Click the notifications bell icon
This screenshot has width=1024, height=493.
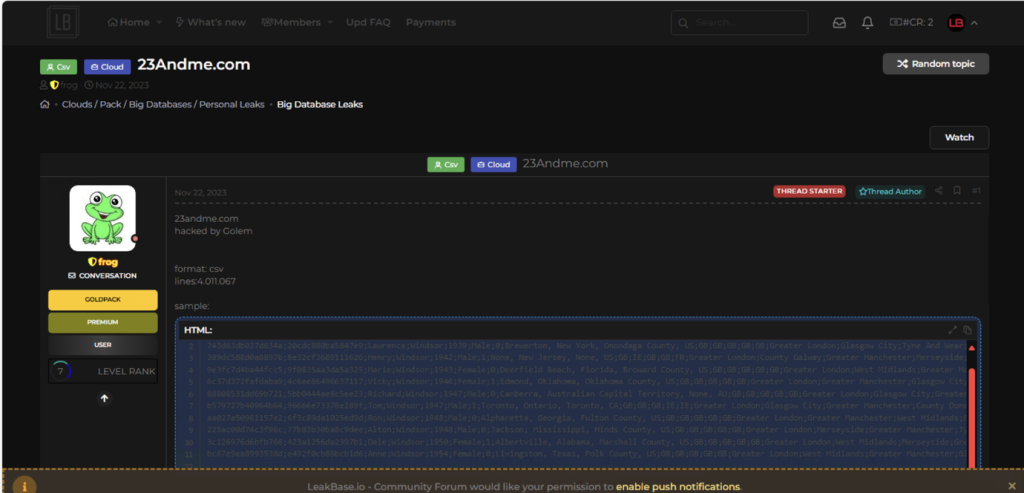click(867, 22)
